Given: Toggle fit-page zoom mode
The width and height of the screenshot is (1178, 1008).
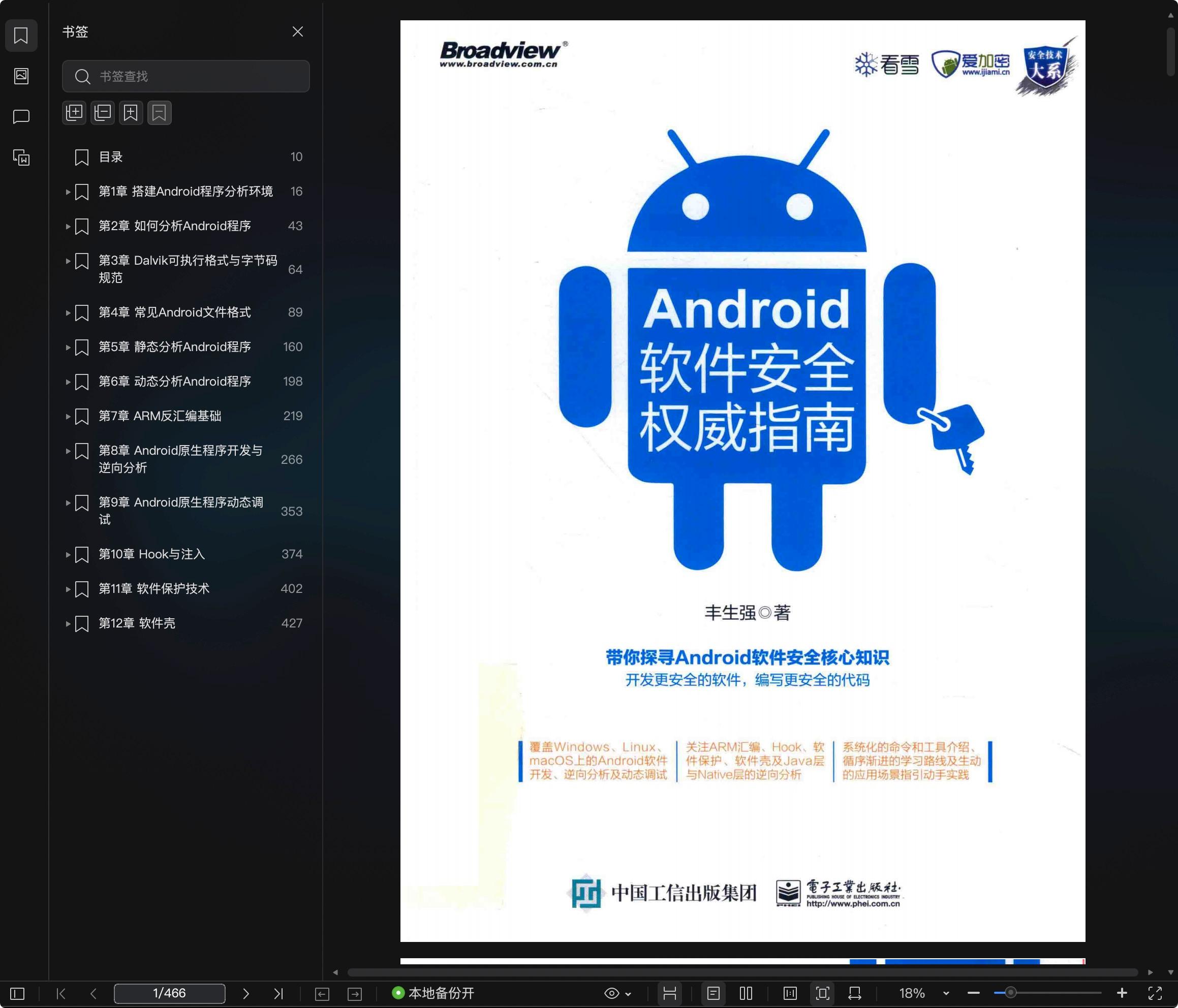Looking at the screenshot, I should pyautogui.click(x=823, y=993).
